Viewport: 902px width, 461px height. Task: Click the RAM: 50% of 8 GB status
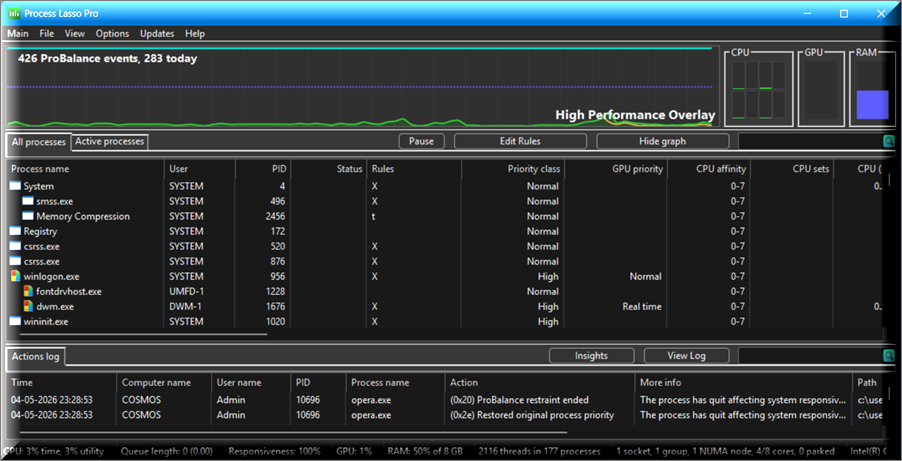pos(425,451)
